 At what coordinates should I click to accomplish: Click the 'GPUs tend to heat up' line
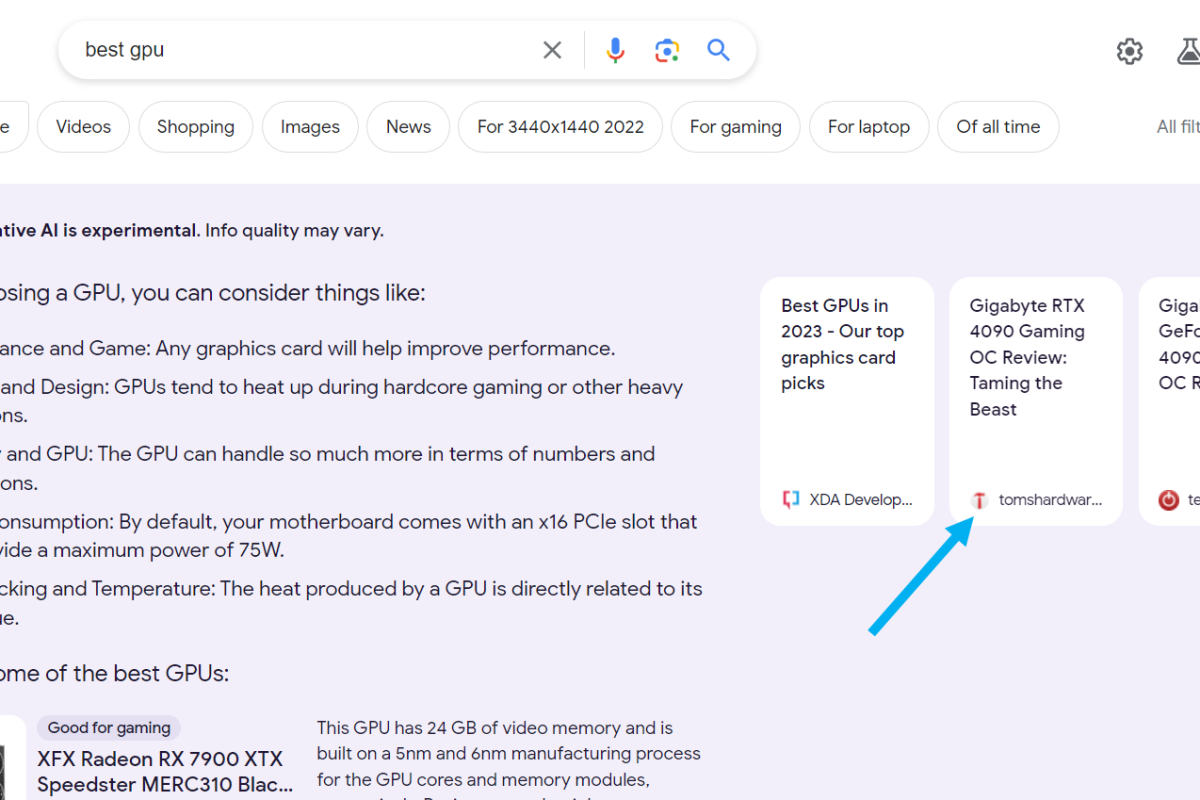point(399,387)
